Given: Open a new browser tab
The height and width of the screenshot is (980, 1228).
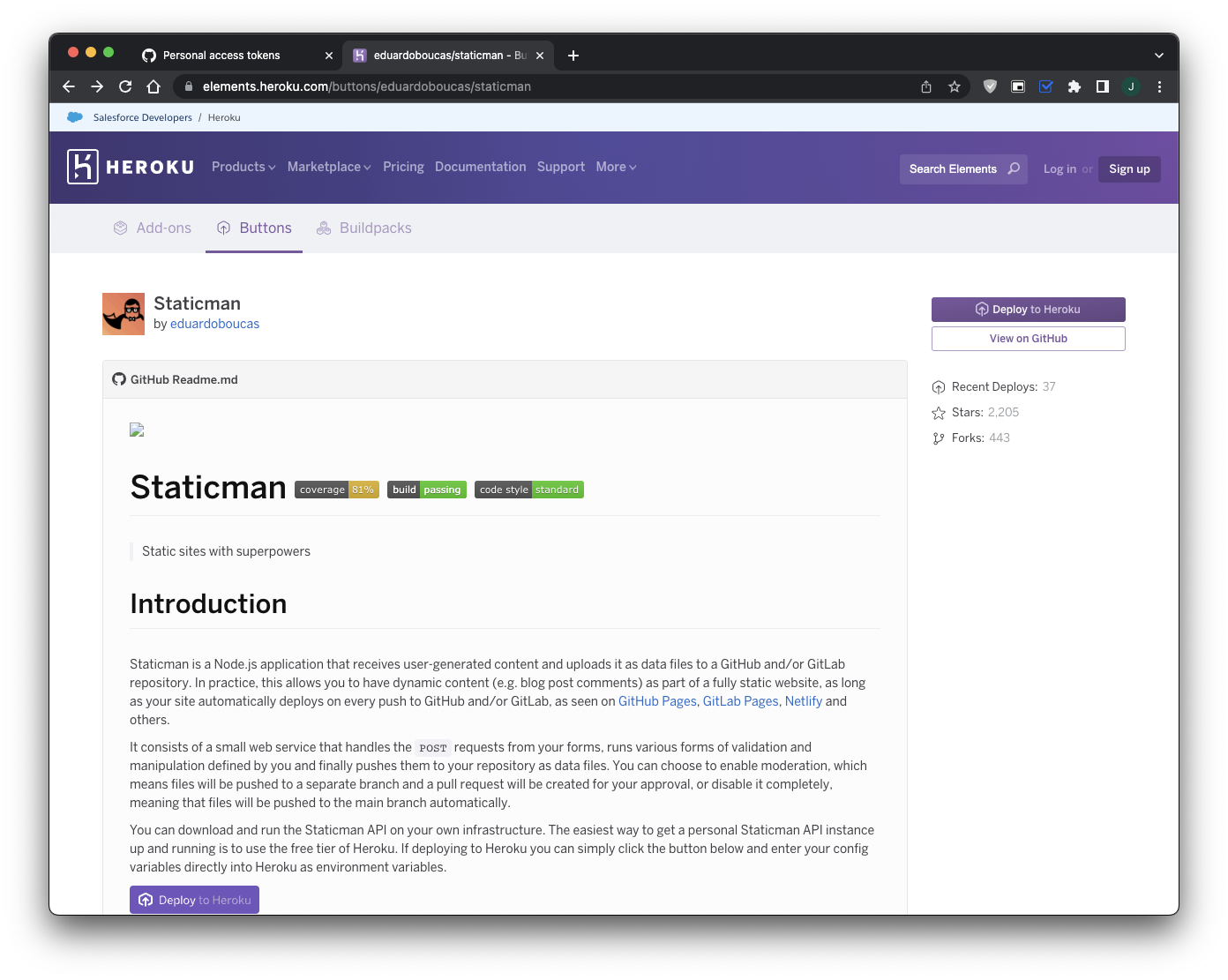Looking at the screenshot, I should 573,56.
